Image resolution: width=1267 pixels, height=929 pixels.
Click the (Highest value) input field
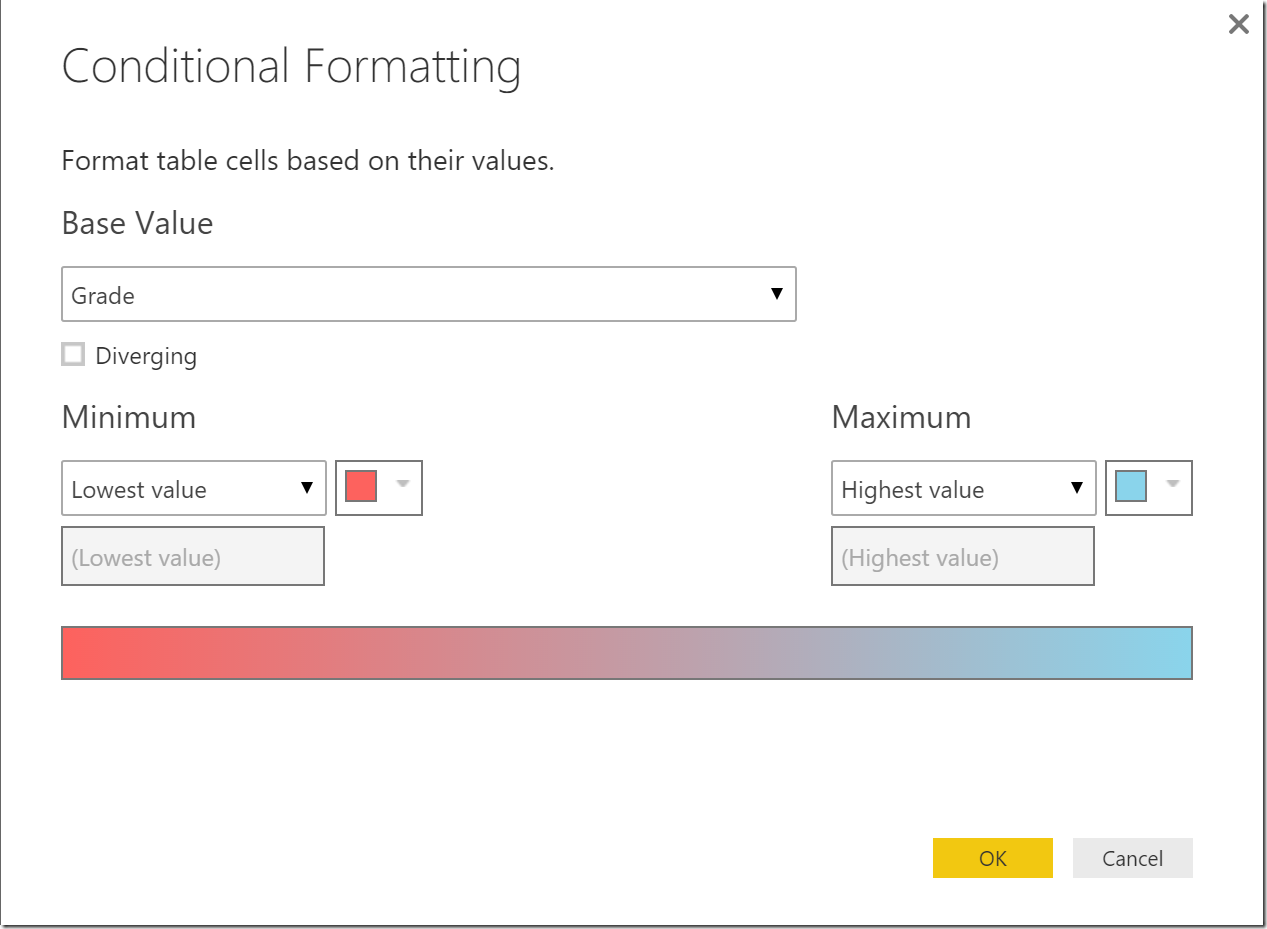[962, 557]
